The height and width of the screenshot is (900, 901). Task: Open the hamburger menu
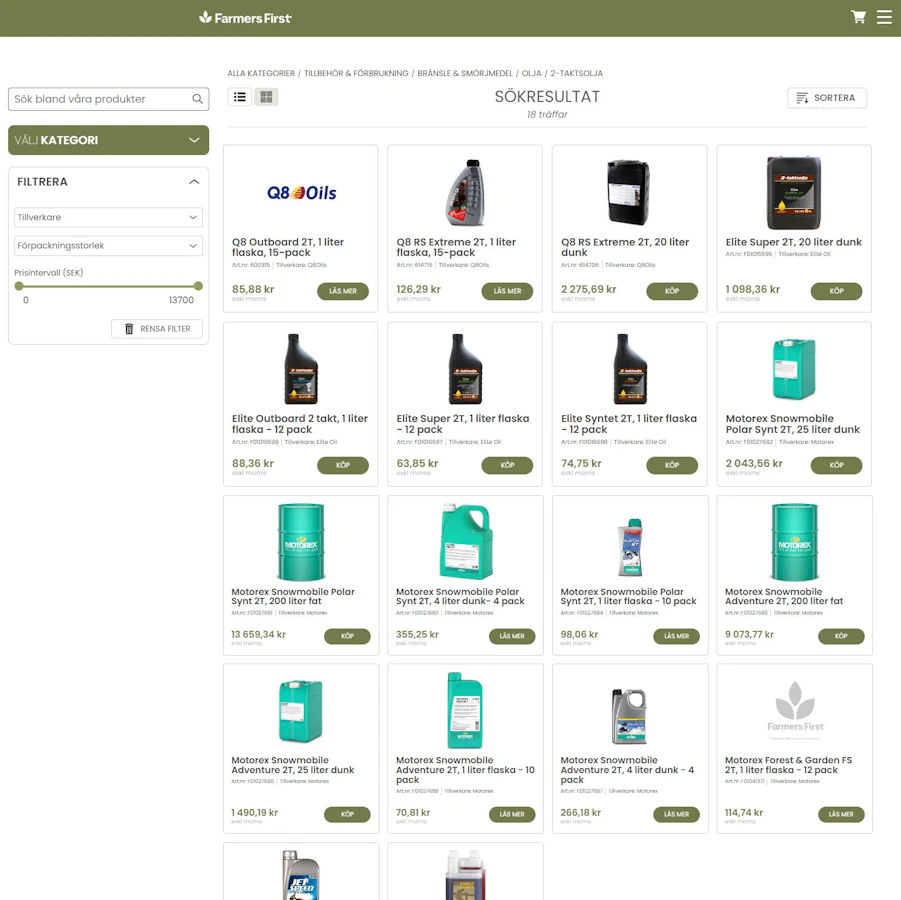tap(884, 17)
